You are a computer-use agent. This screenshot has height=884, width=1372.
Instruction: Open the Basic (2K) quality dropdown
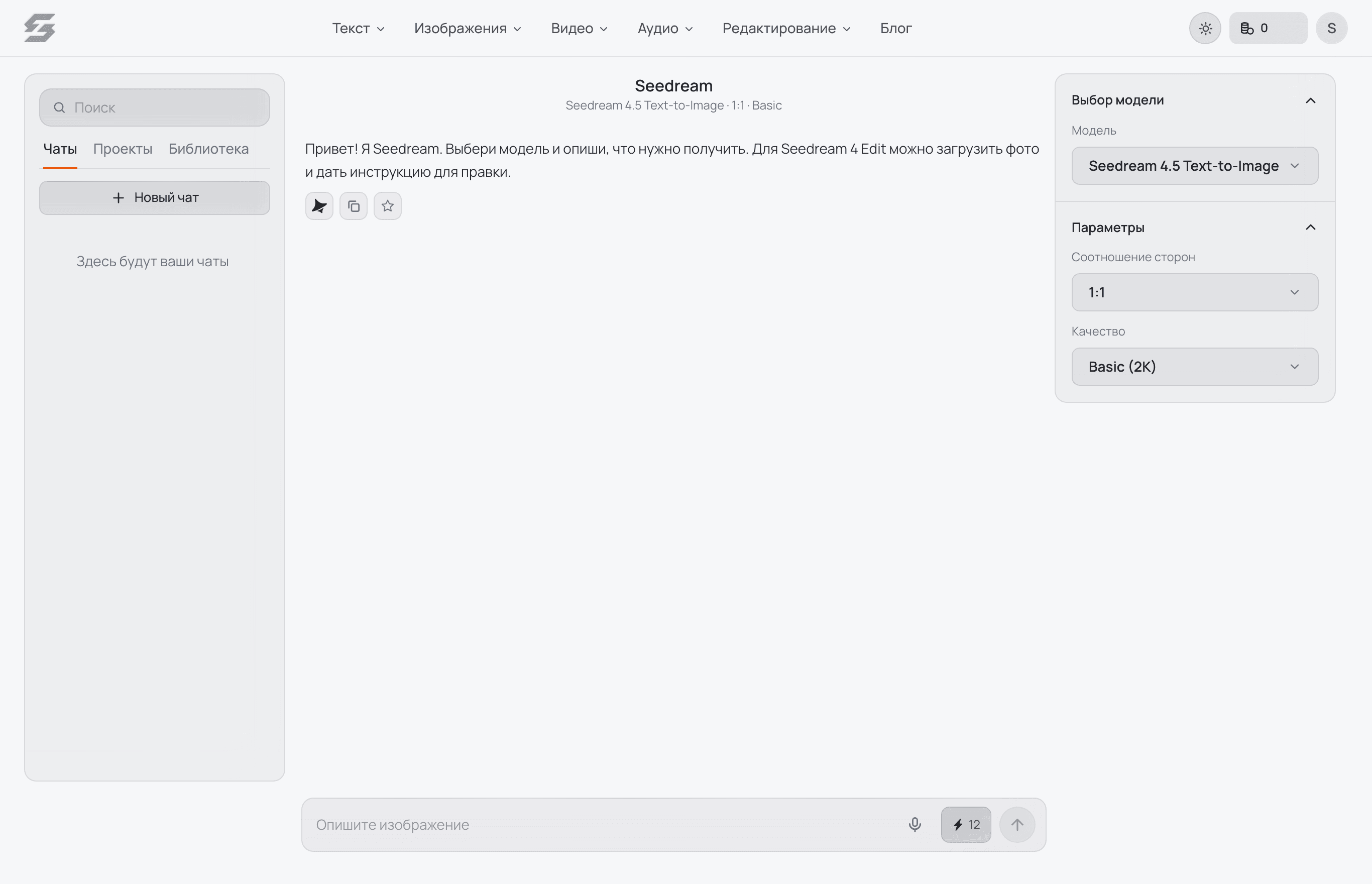1195,367
